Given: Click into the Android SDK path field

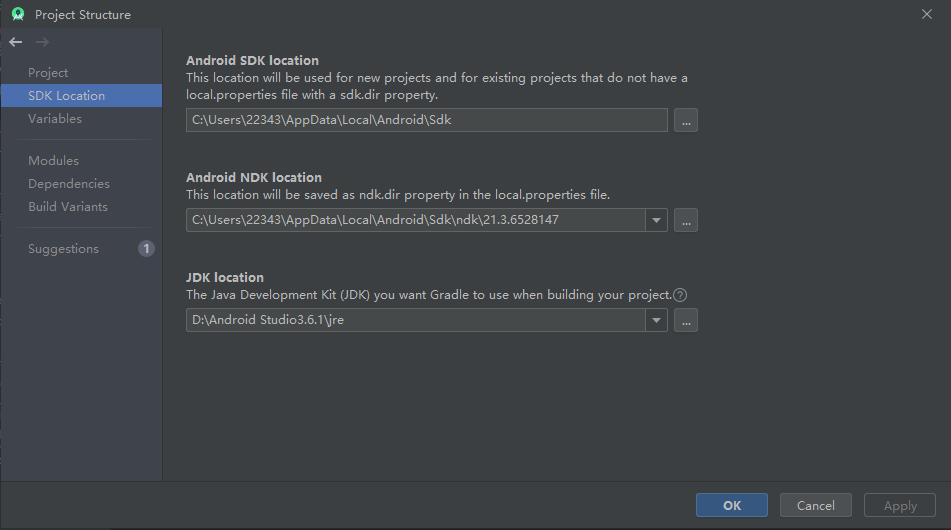Looking at the screenshot, I should [426, 120].
